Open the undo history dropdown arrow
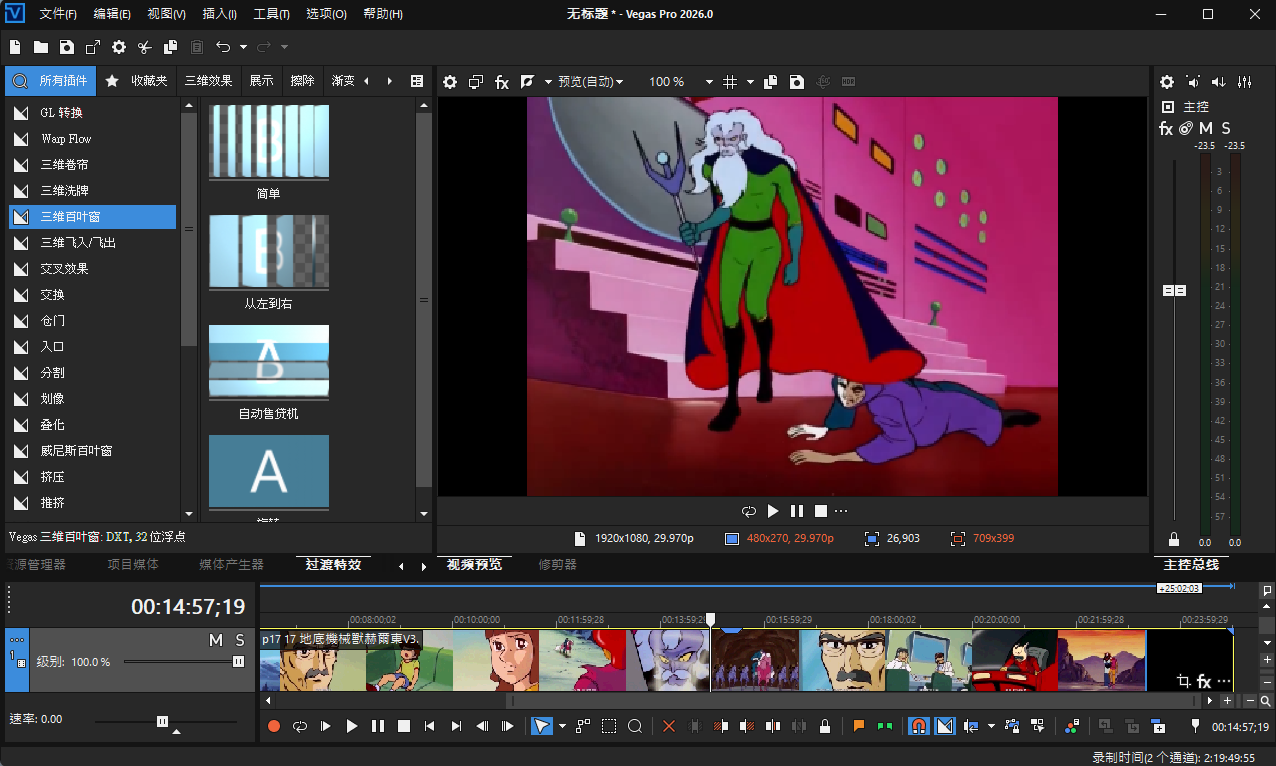 click(243, 47)
